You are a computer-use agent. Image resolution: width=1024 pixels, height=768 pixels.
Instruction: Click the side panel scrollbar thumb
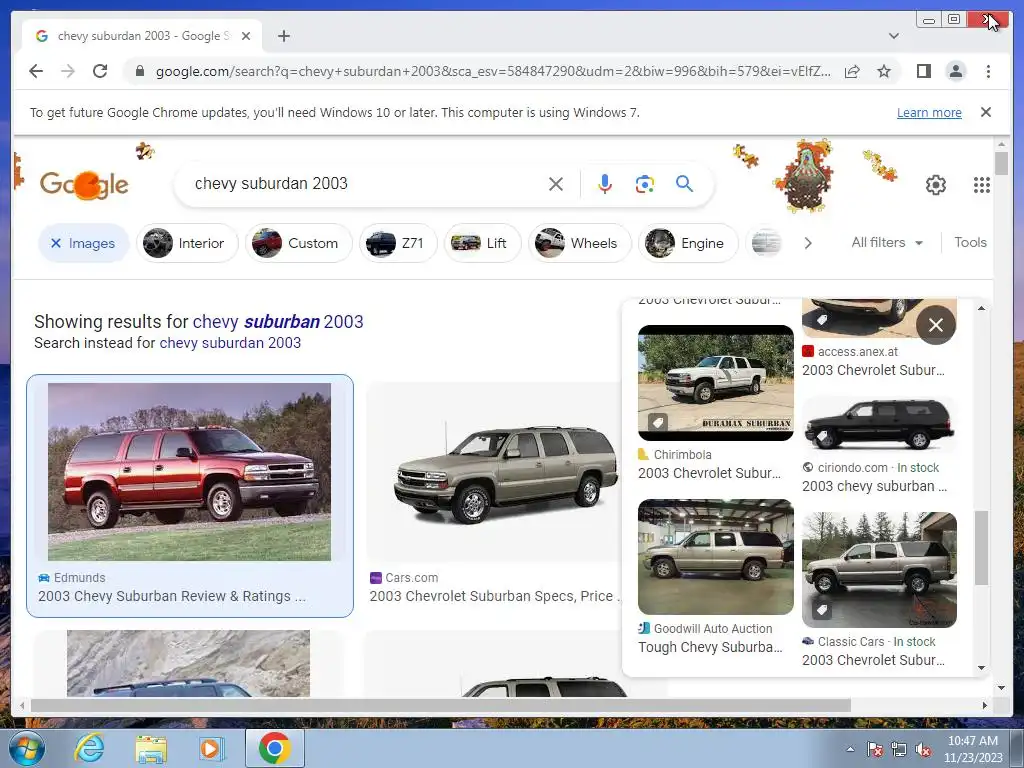[x=981, y=549]
